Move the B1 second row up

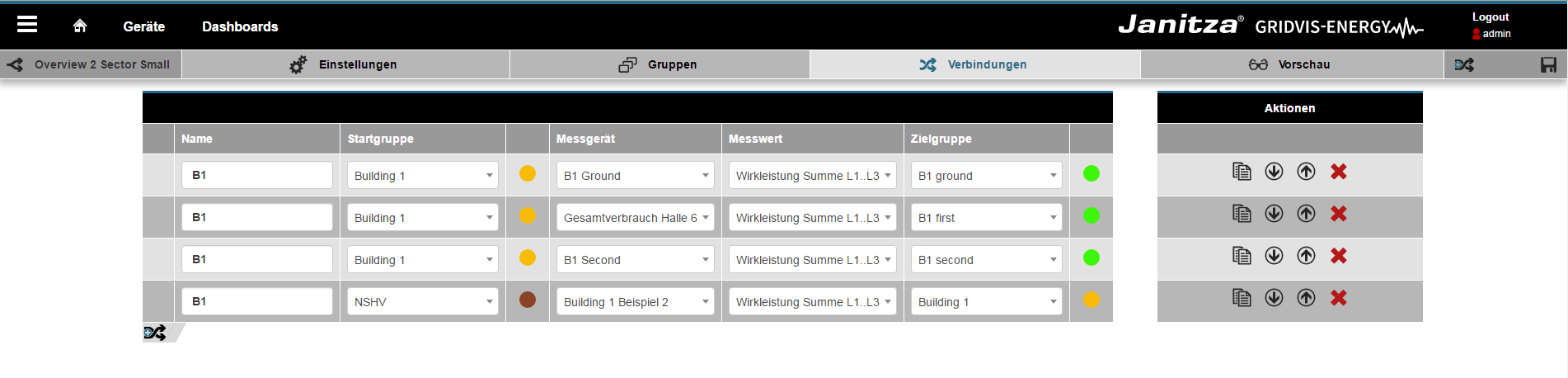(1306, 256)
